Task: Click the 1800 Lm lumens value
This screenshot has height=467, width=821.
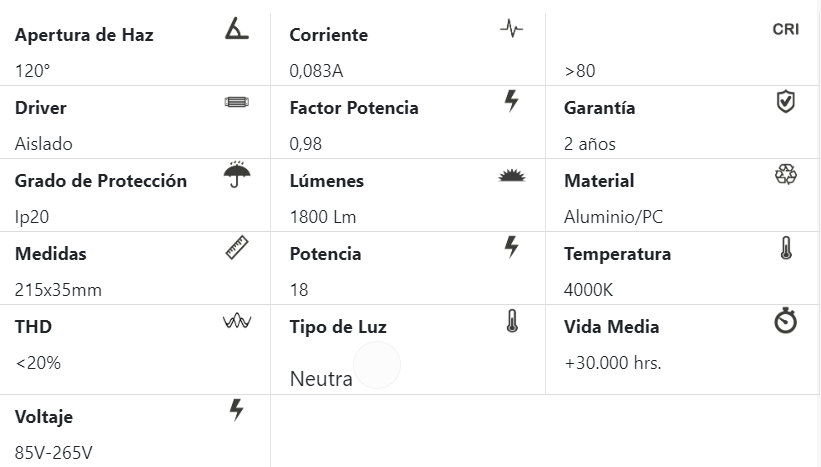Action: 323,217
